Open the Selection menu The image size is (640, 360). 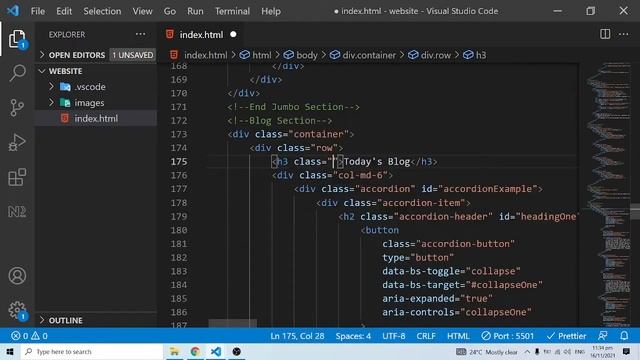102,11
